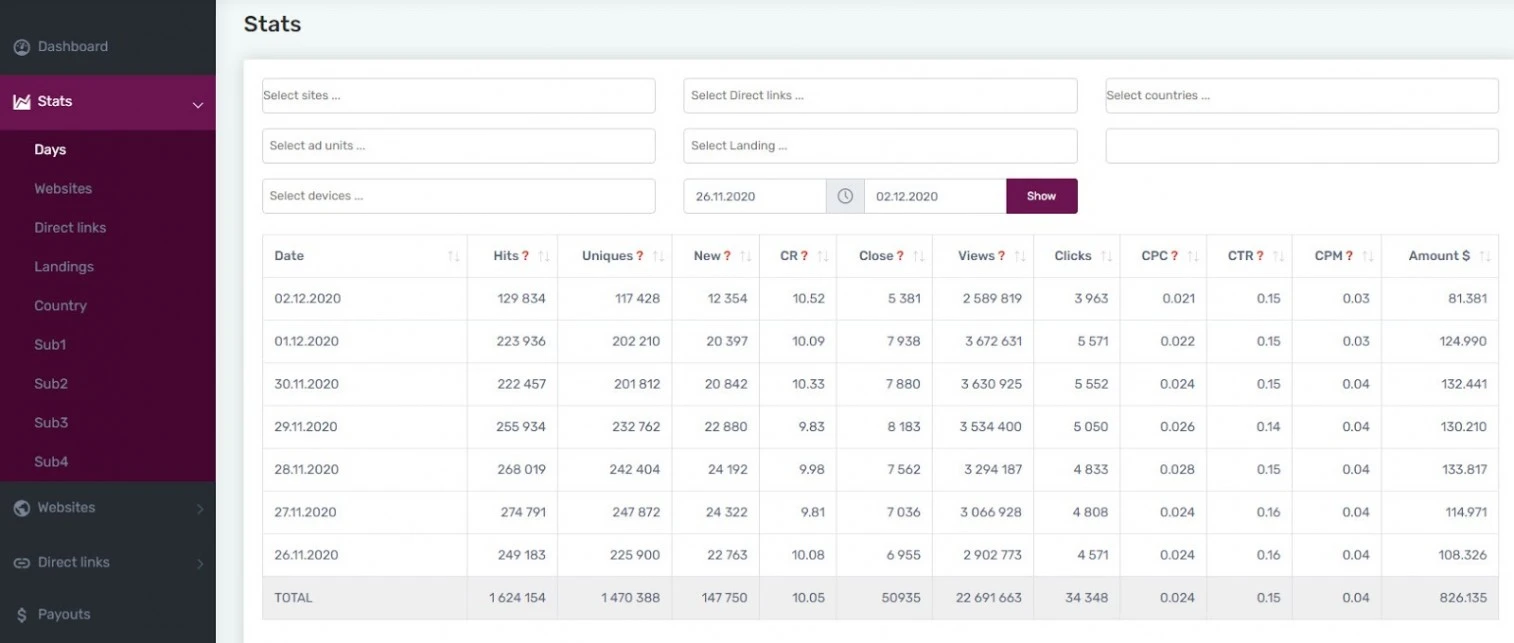This screenshot has width=1514, height=643.
Task: Open the Days stats submenu item
Action: coord(50,150)
